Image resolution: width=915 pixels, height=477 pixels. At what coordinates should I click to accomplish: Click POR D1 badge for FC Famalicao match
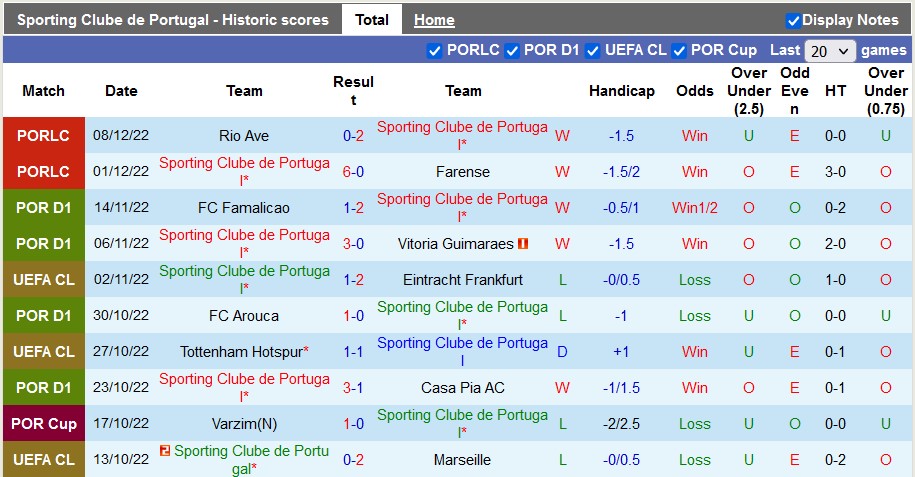click(x=44, y=207)
